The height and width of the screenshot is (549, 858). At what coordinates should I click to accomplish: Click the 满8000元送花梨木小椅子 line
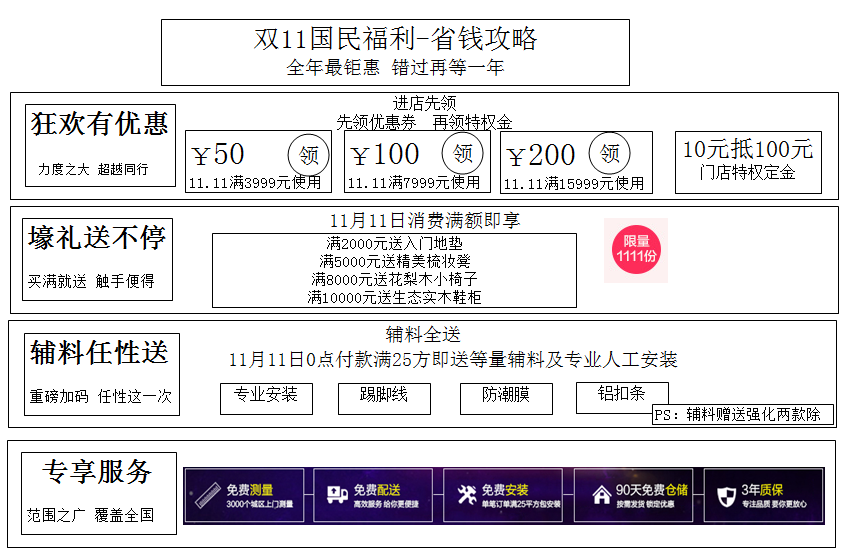[395, 279]
